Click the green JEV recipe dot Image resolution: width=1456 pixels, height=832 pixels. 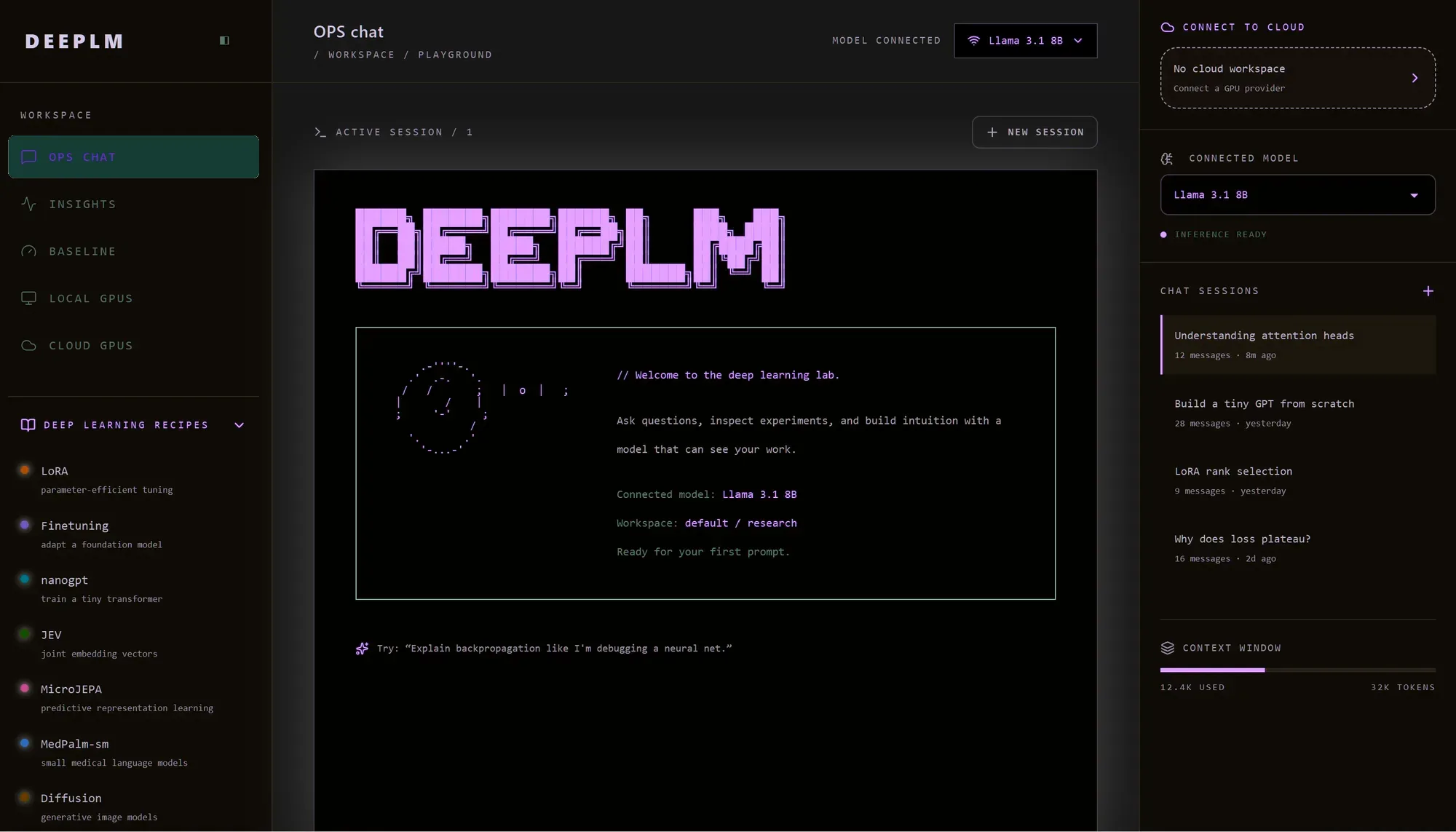pyautogui.click(x=25, y=634)
